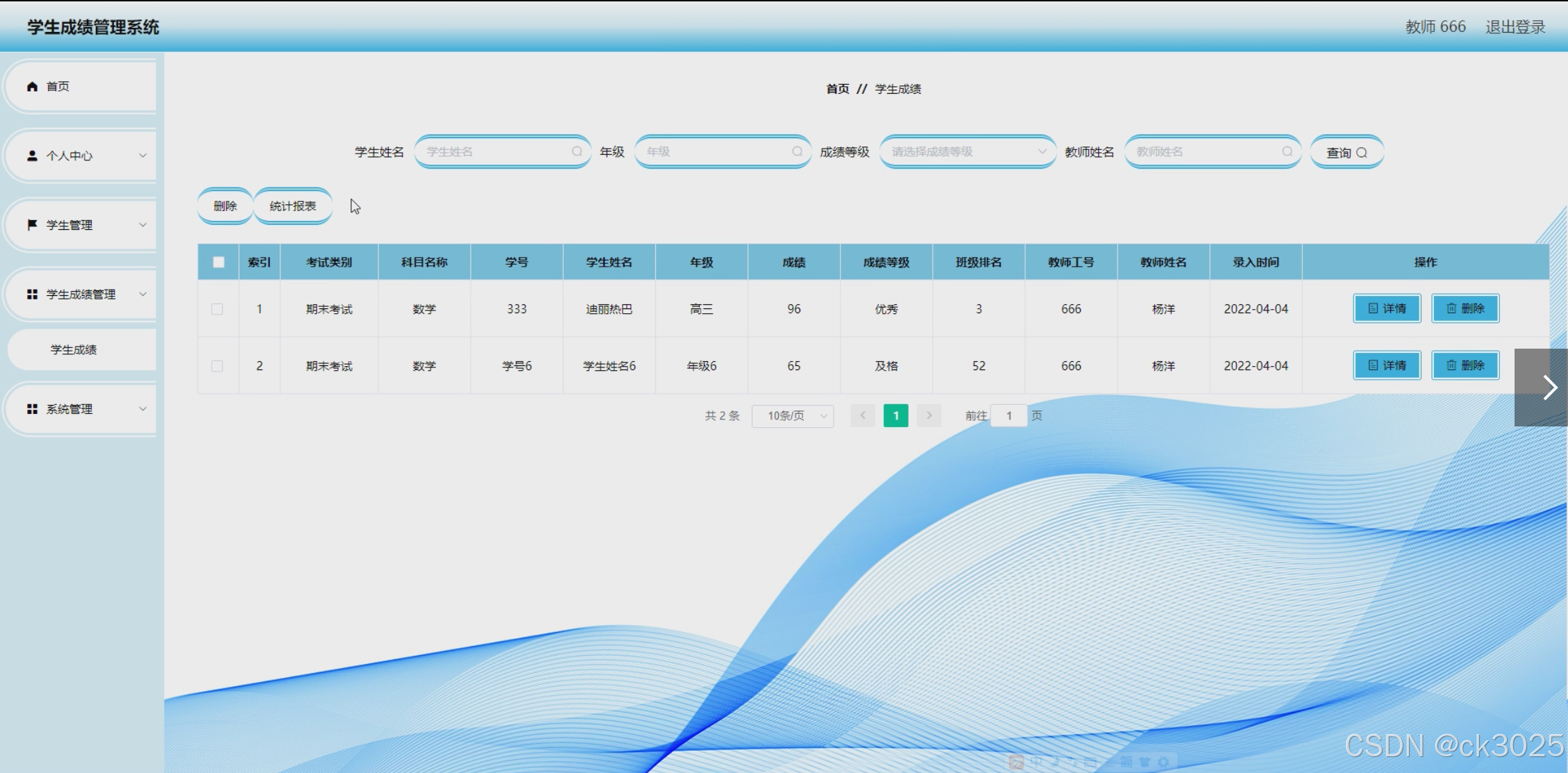Click the 统计报表 button
This screenshot has width=1568, height=773.
pyautogui.click(x=293, y=206)
